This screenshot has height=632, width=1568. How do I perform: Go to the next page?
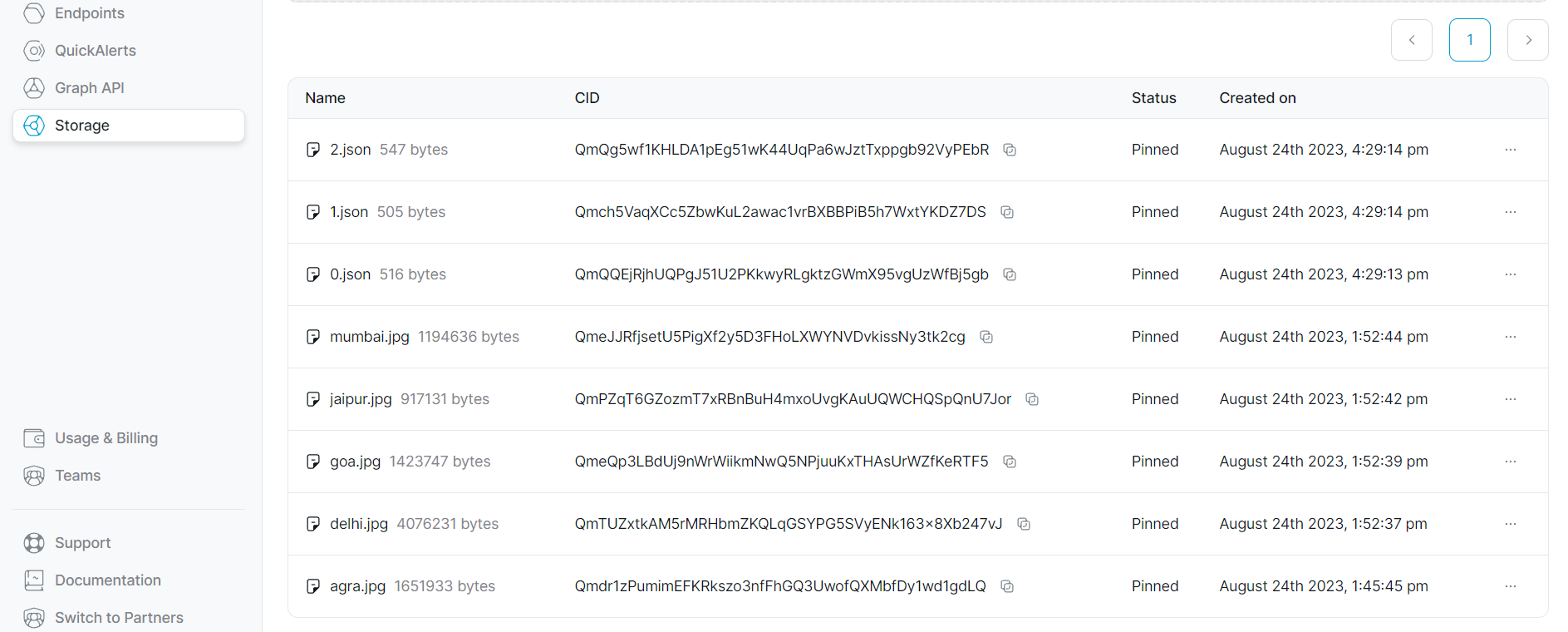1527,40
